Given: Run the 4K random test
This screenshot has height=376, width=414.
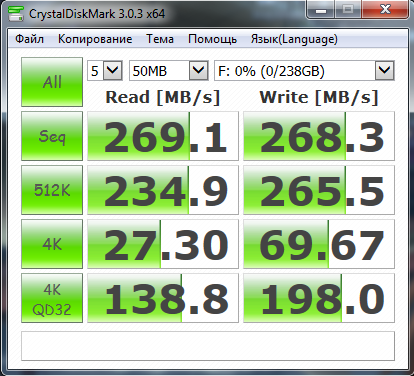Looking at the screenshot, I should (52, 244).
